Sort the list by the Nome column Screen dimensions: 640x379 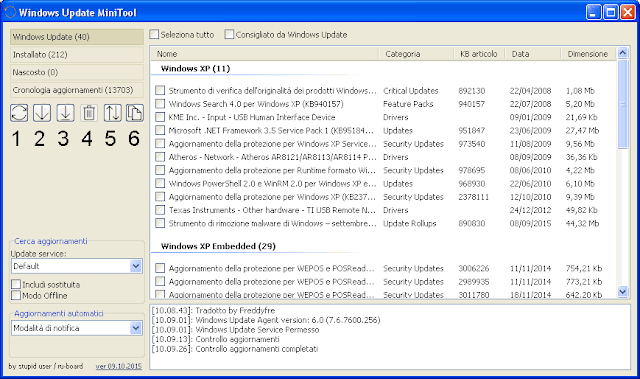264,54
